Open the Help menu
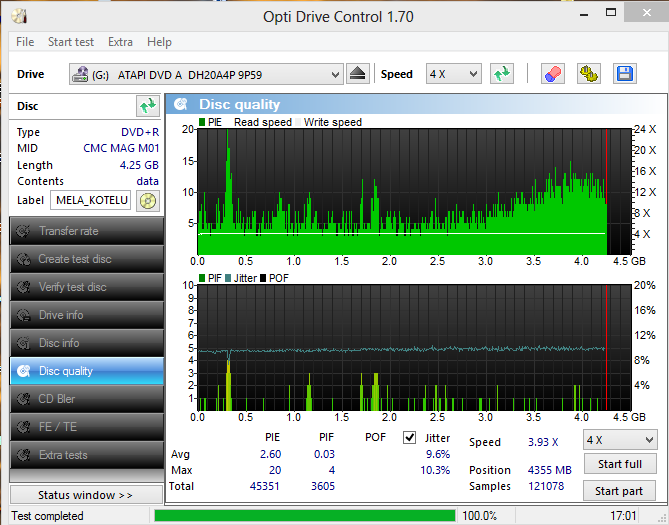This screenshot has height=525, width=669. 159,42
